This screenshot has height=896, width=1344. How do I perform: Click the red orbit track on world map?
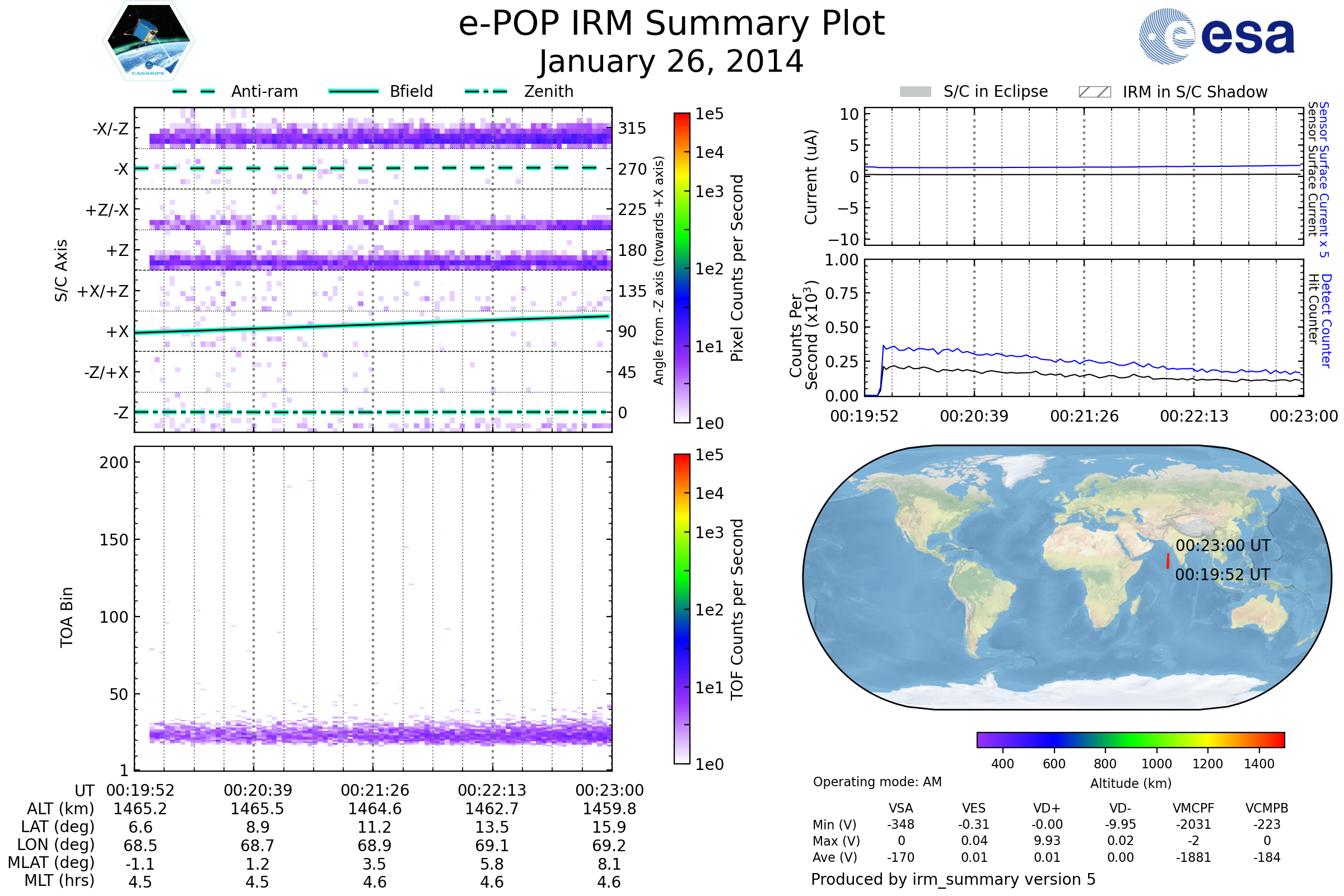(1168, 561)
